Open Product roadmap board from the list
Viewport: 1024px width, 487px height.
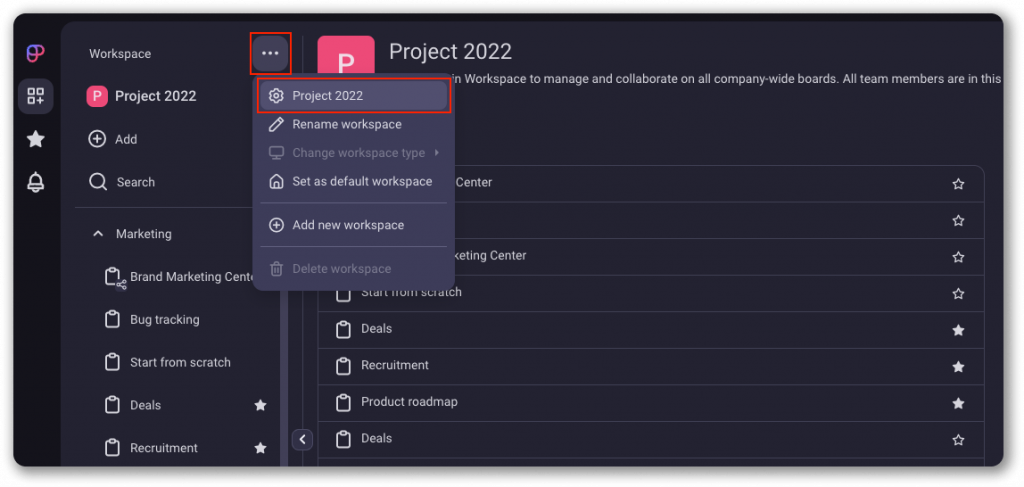click(x=408, y=402)
